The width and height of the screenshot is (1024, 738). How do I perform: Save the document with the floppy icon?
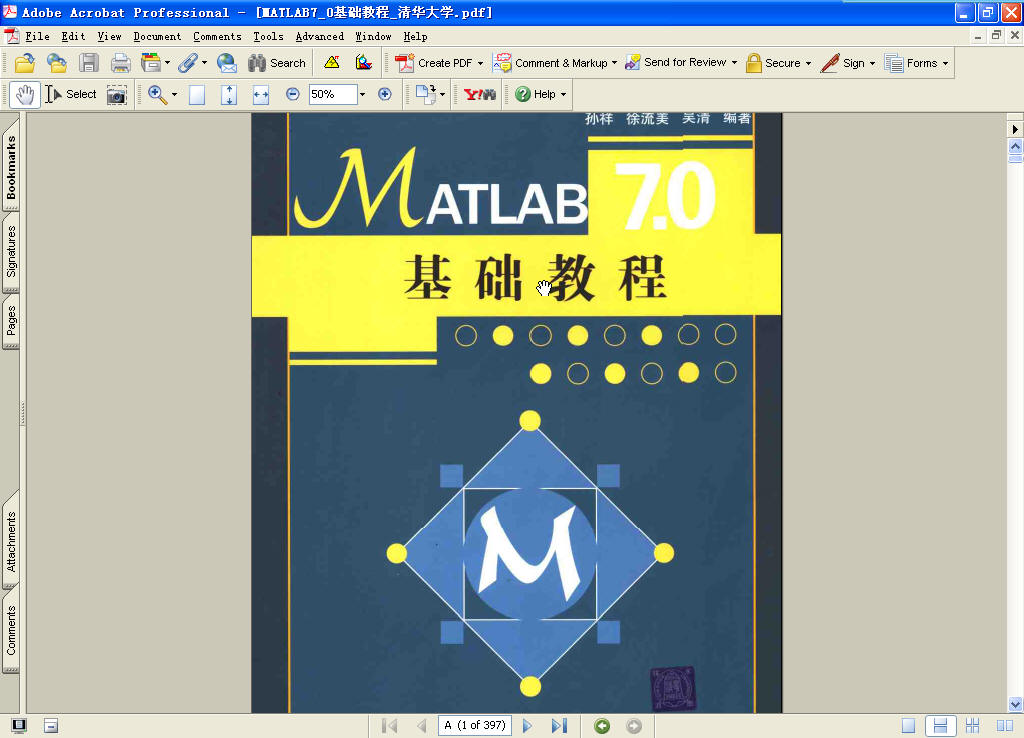click(x=89, y=63)
